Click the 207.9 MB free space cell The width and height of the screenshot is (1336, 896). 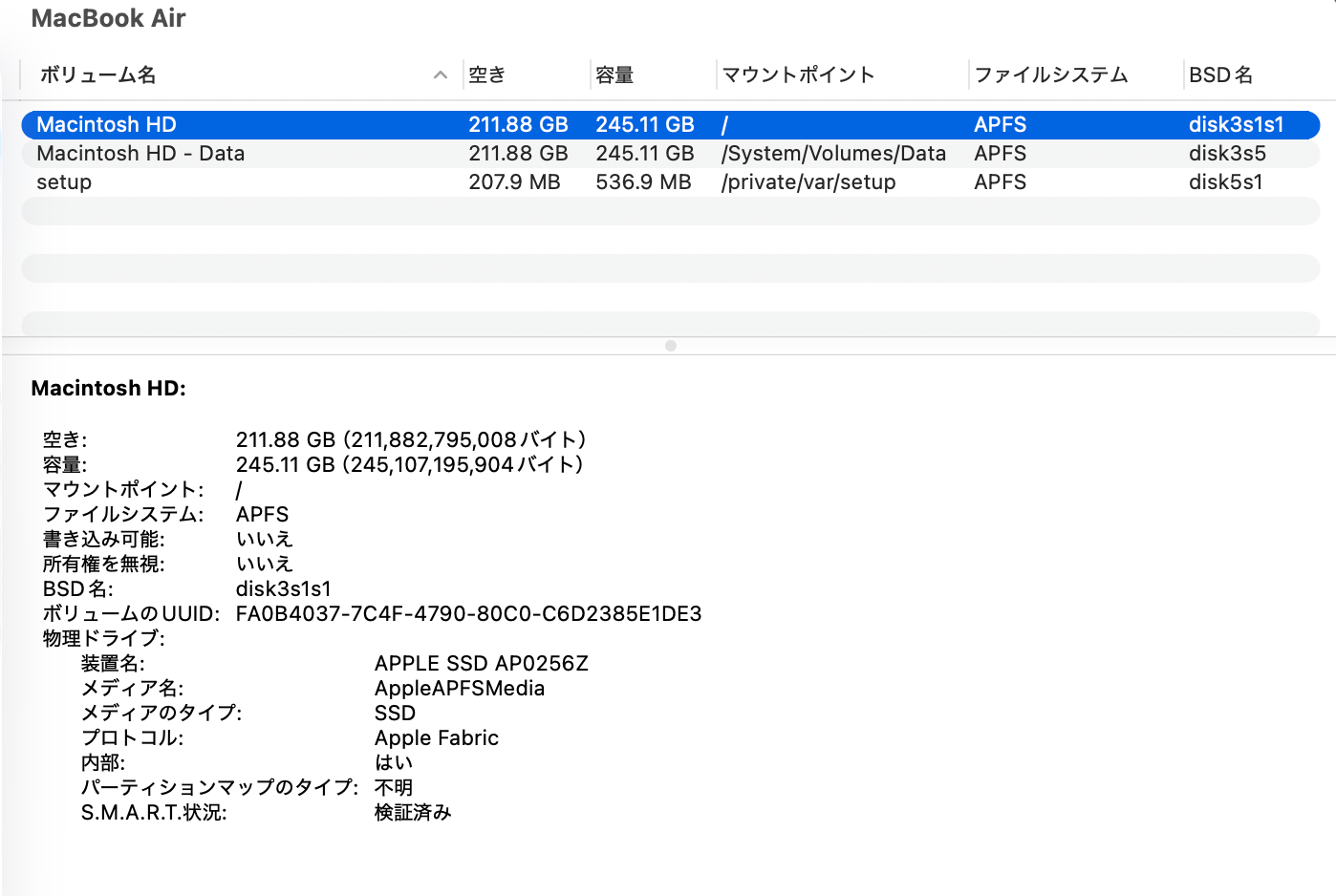pos(516,181)
